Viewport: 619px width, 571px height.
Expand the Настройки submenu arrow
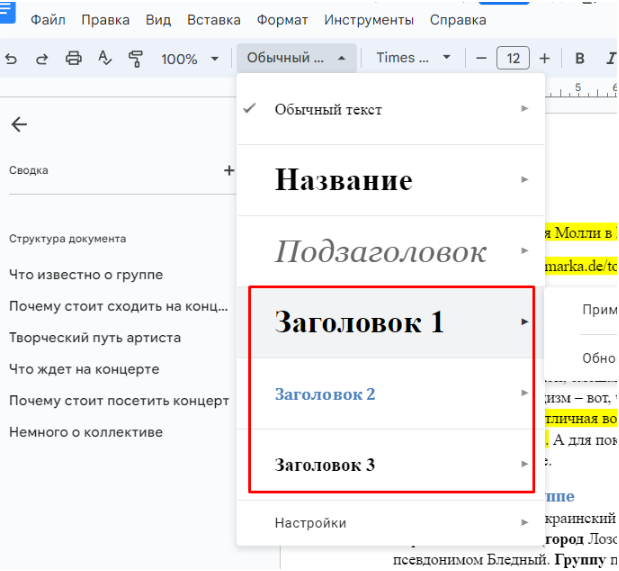click(x=524, y=523)
